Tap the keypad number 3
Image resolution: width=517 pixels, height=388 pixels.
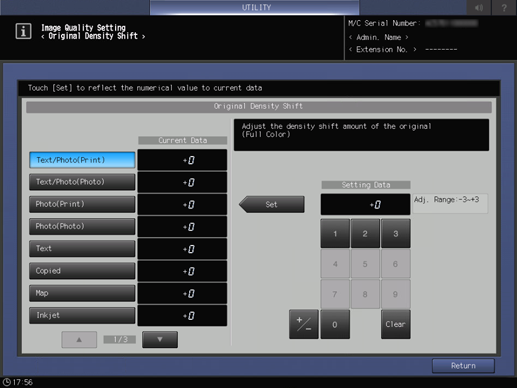(396, 233)
